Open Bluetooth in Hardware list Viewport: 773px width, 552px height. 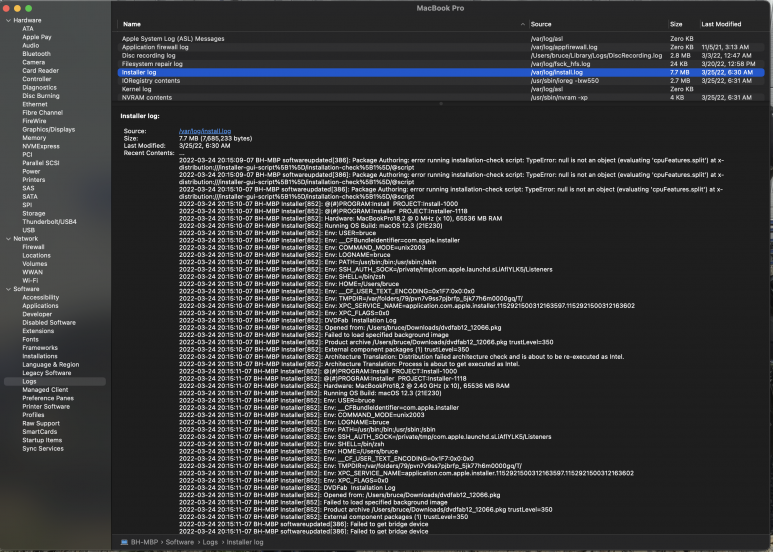[36, 54]
